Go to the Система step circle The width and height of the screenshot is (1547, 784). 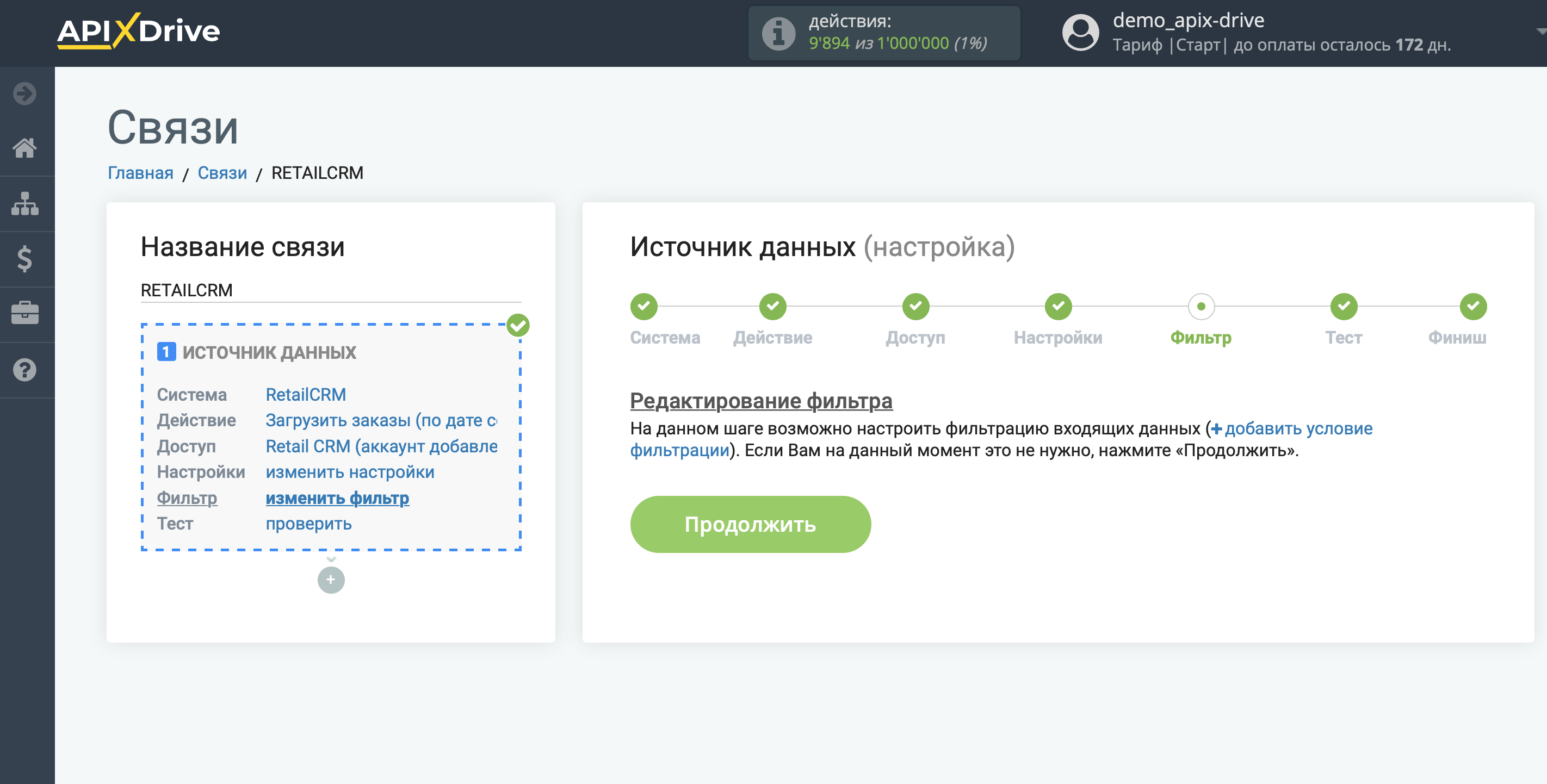(644, 307)
